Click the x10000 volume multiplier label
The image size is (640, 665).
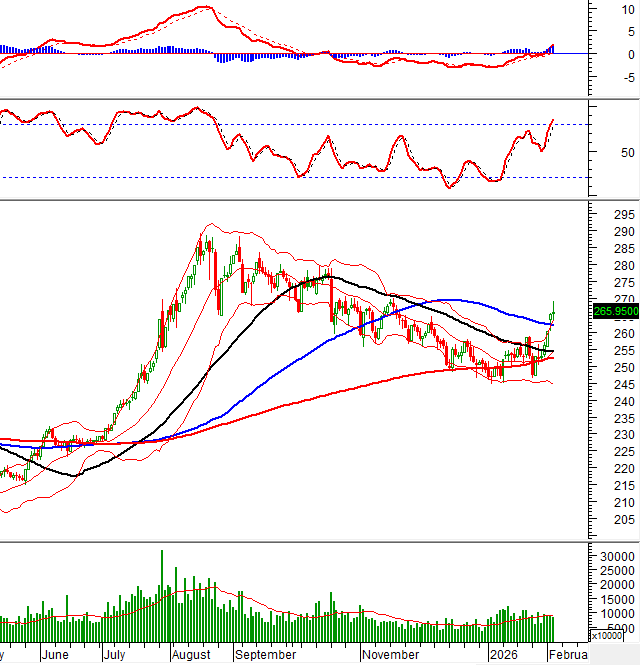(x=609, y=636)
